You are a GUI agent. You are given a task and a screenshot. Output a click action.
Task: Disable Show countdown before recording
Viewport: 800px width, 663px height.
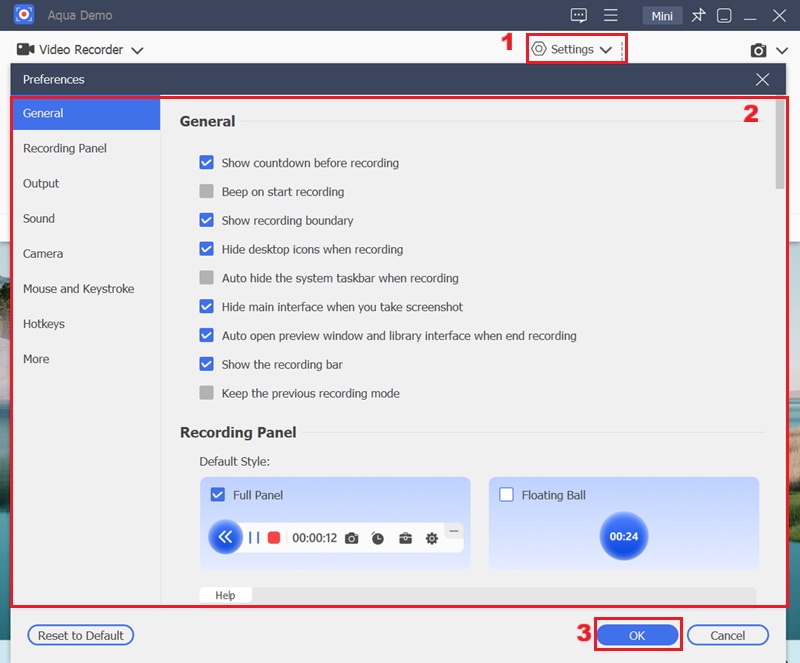tap(207, 163)
